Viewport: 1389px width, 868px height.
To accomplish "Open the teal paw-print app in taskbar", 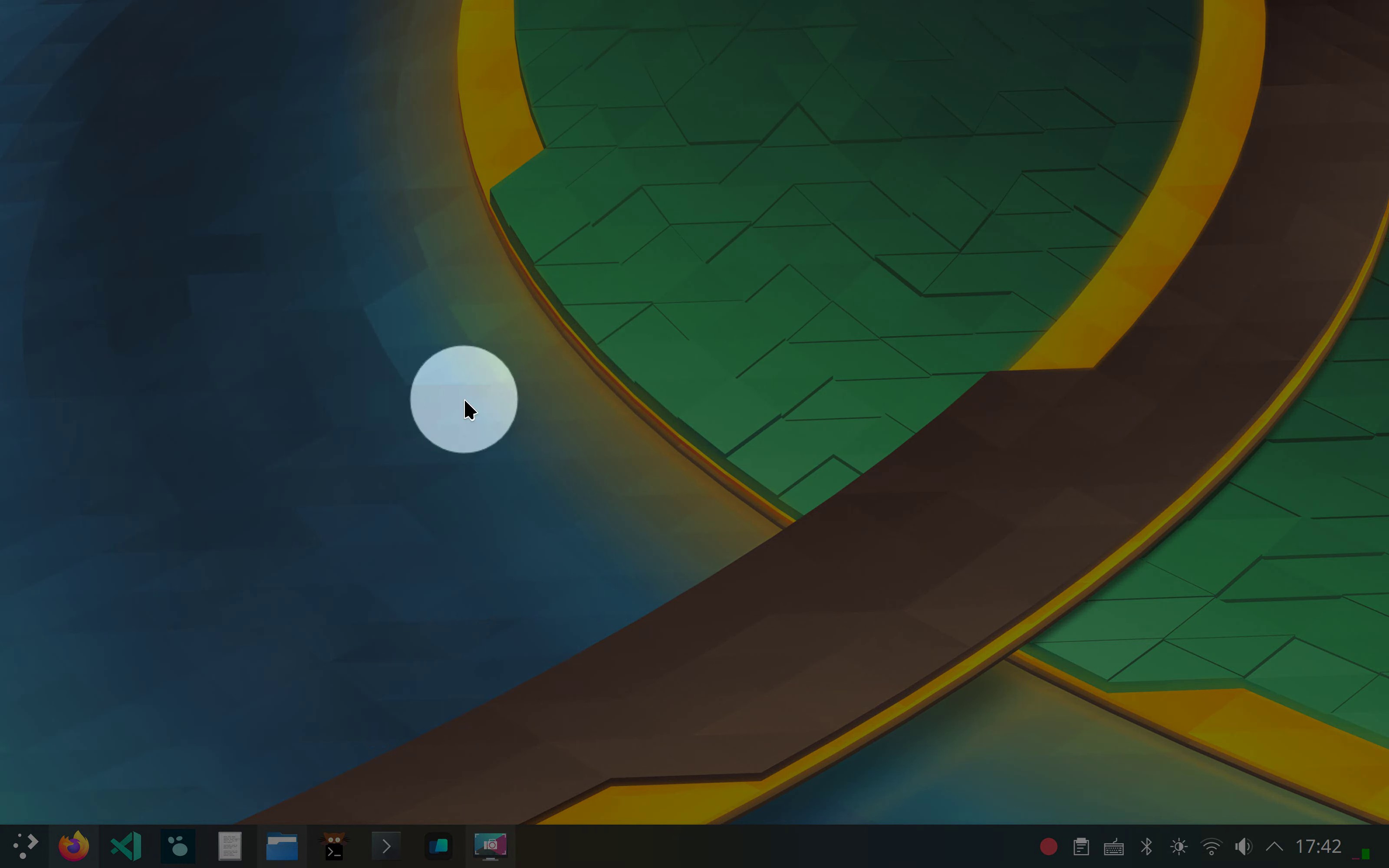I will pos(178,846).
